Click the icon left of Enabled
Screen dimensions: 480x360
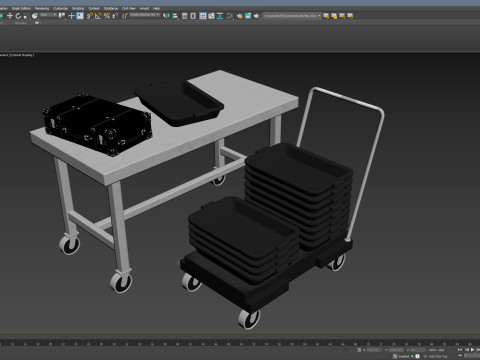(395, 356)
